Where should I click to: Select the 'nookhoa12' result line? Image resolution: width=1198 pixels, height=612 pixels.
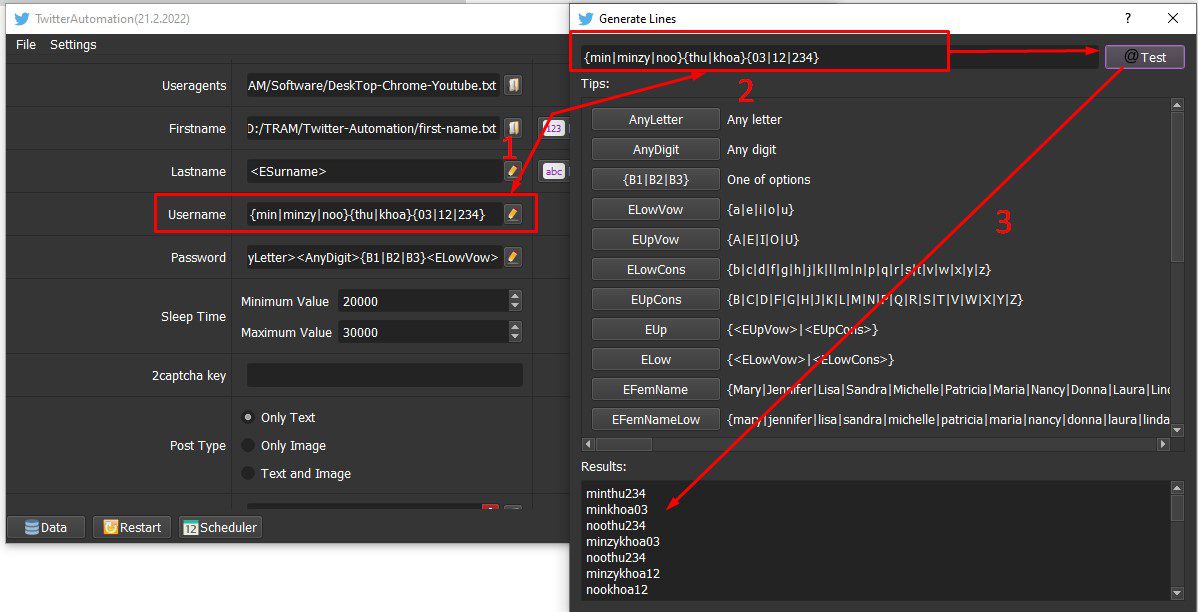tap(617, 590)
